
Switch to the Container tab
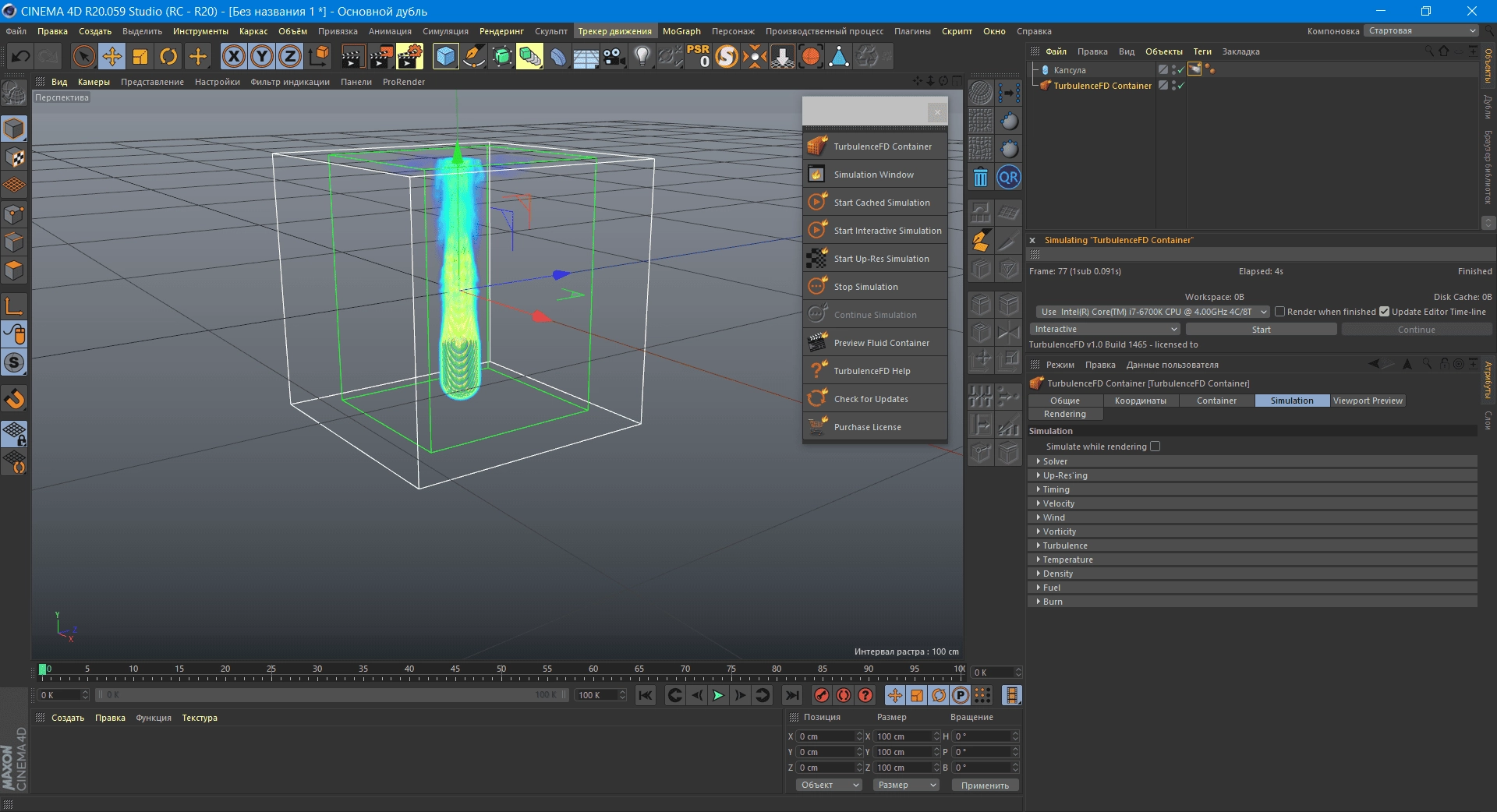point(1216,401)
